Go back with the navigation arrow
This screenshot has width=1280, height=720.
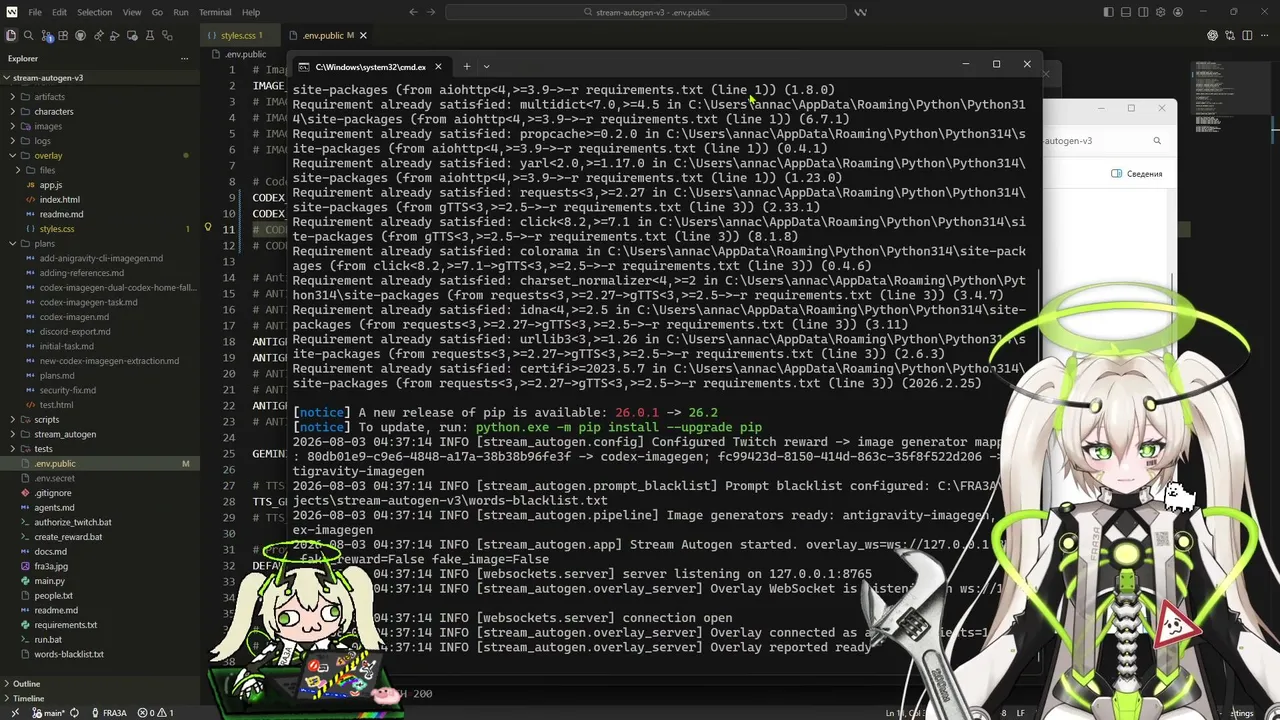[x=414, y=12]
